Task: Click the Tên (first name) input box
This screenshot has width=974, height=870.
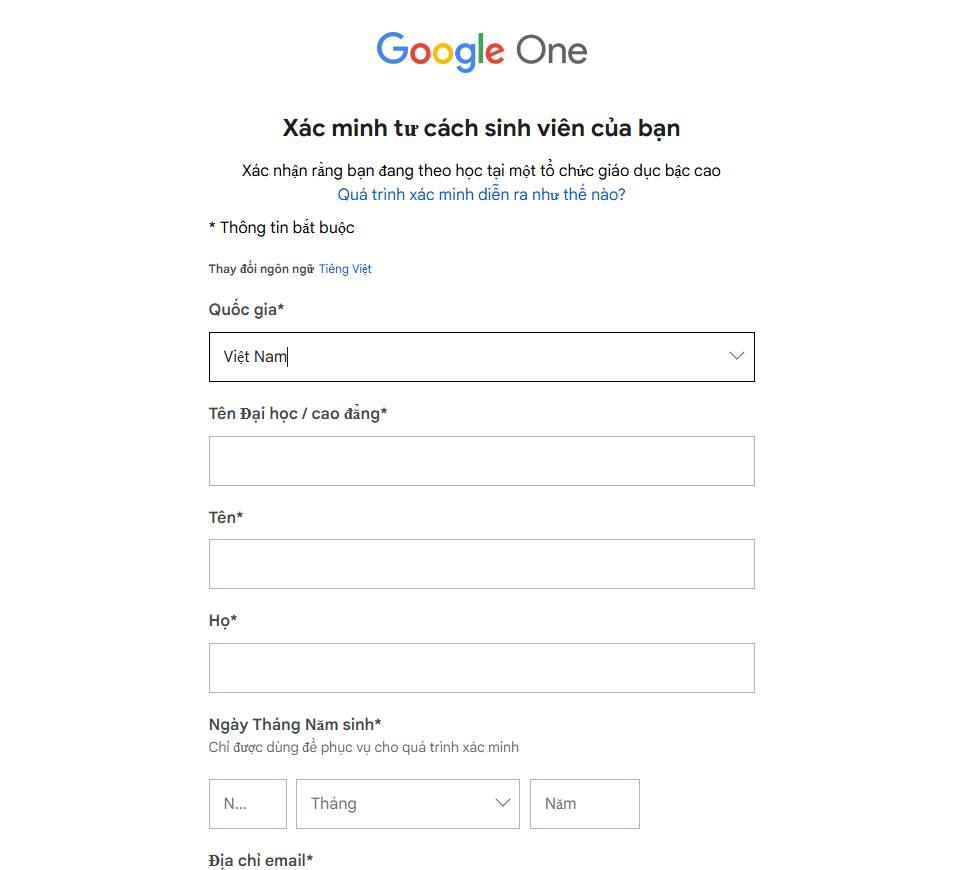Action: coord(481,564)
